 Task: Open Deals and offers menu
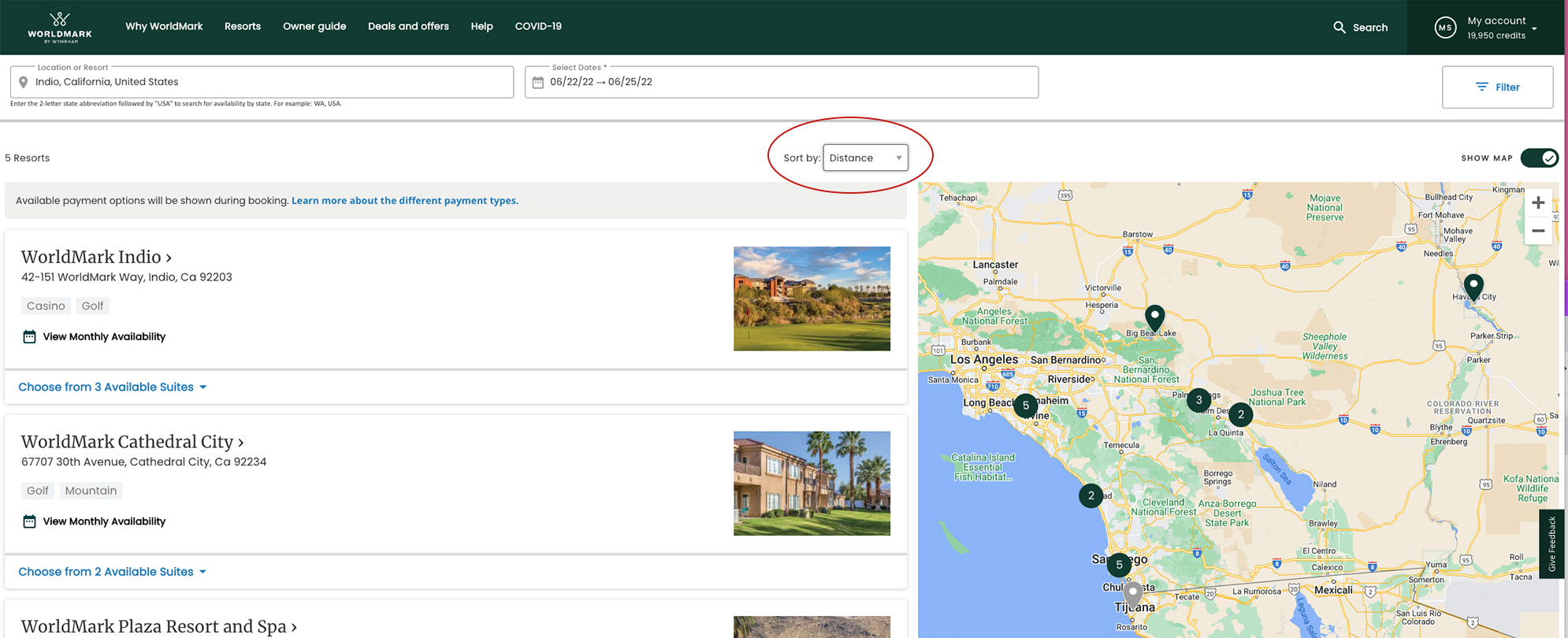(x=408, y=26)
